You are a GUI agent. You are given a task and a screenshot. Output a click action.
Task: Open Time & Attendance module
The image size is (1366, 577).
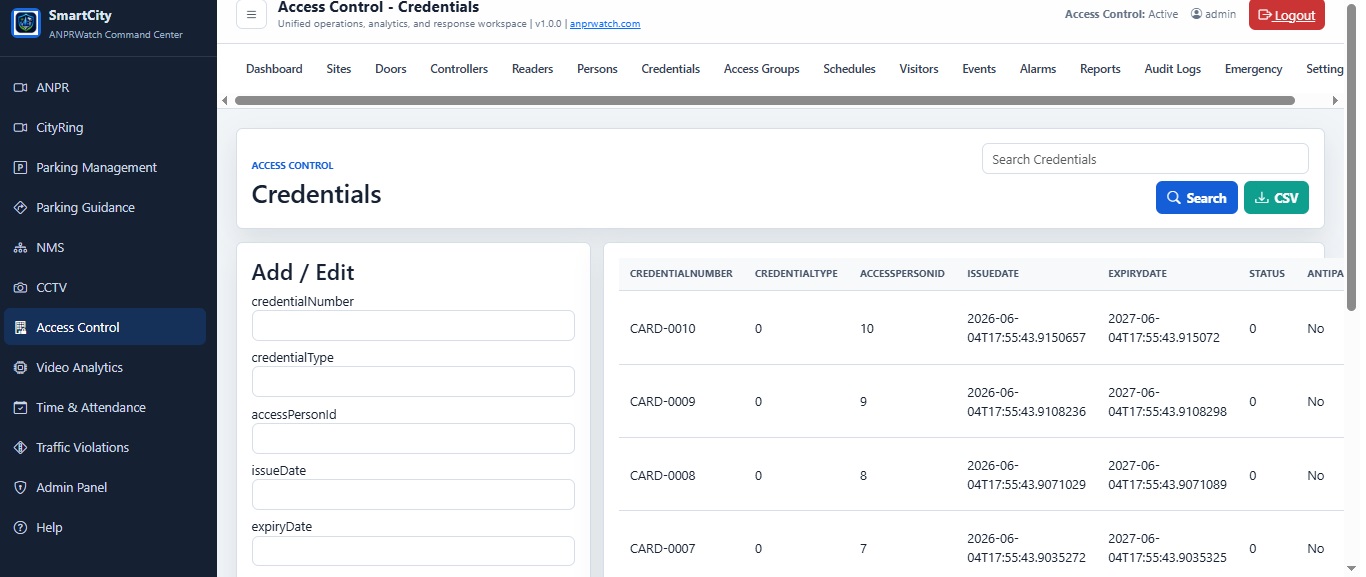pos(105,407)
